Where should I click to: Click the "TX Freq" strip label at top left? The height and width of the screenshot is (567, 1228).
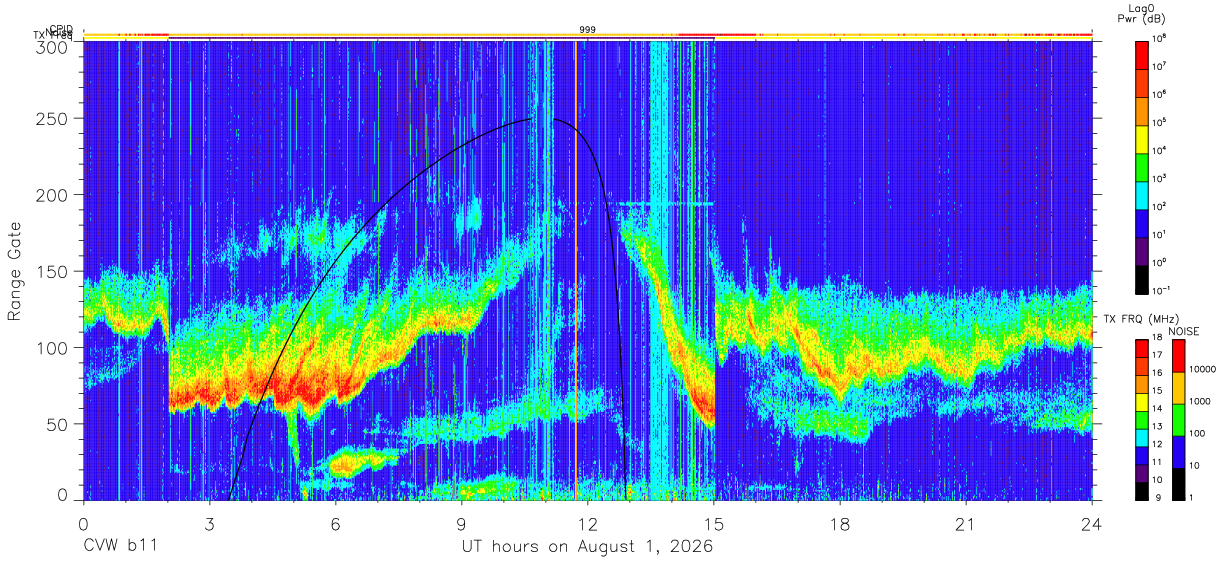[51, 36]
